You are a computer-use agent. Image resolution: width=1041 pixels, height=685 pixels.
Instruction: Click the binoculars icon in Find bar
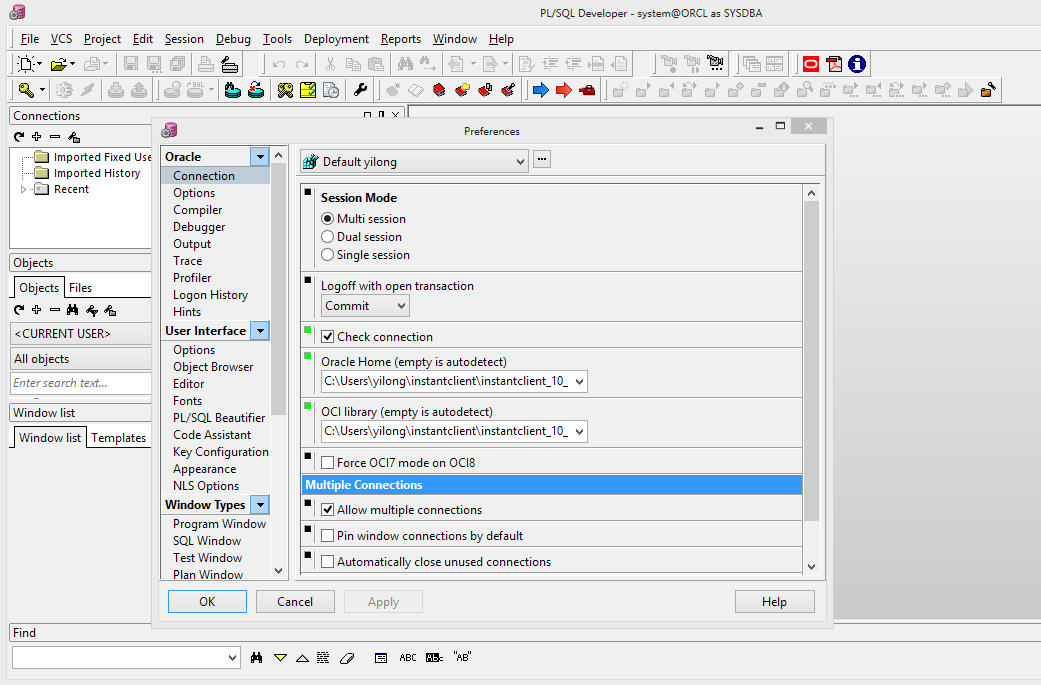[257, 657]
